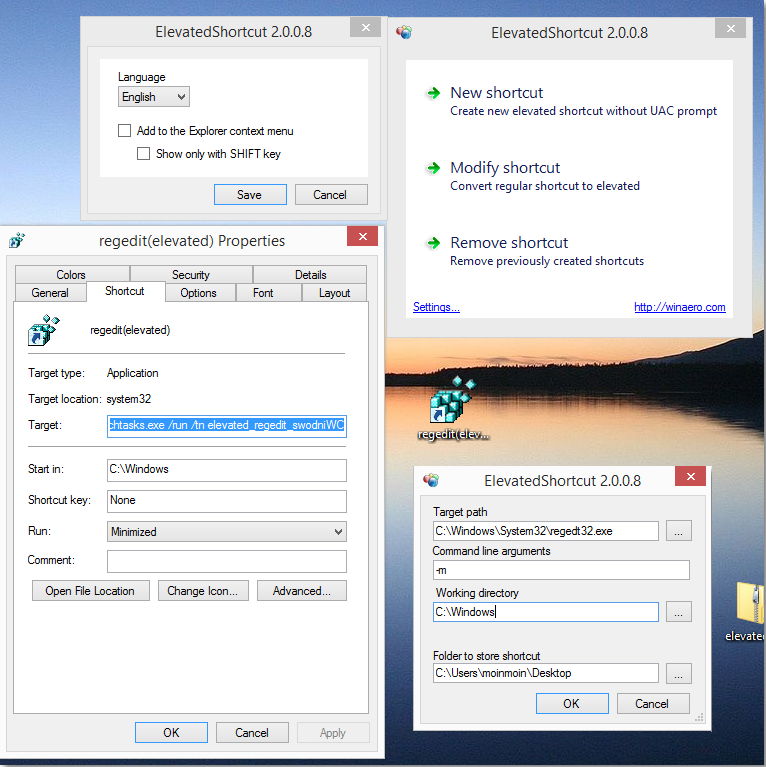Click the Start in field
Viewport: 766px width, 767px height.
(x=226, y=470)
